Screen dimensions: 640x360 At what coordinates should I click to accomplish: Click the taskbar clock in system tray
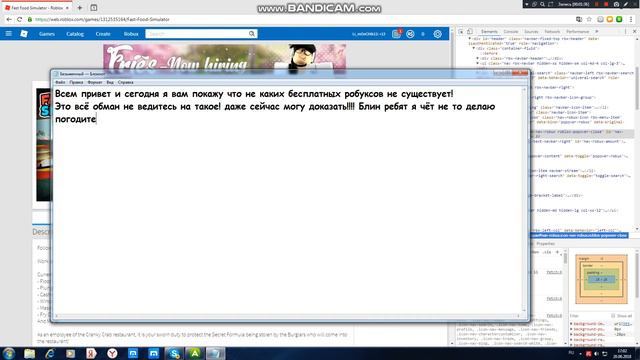[x=622, y=353]
